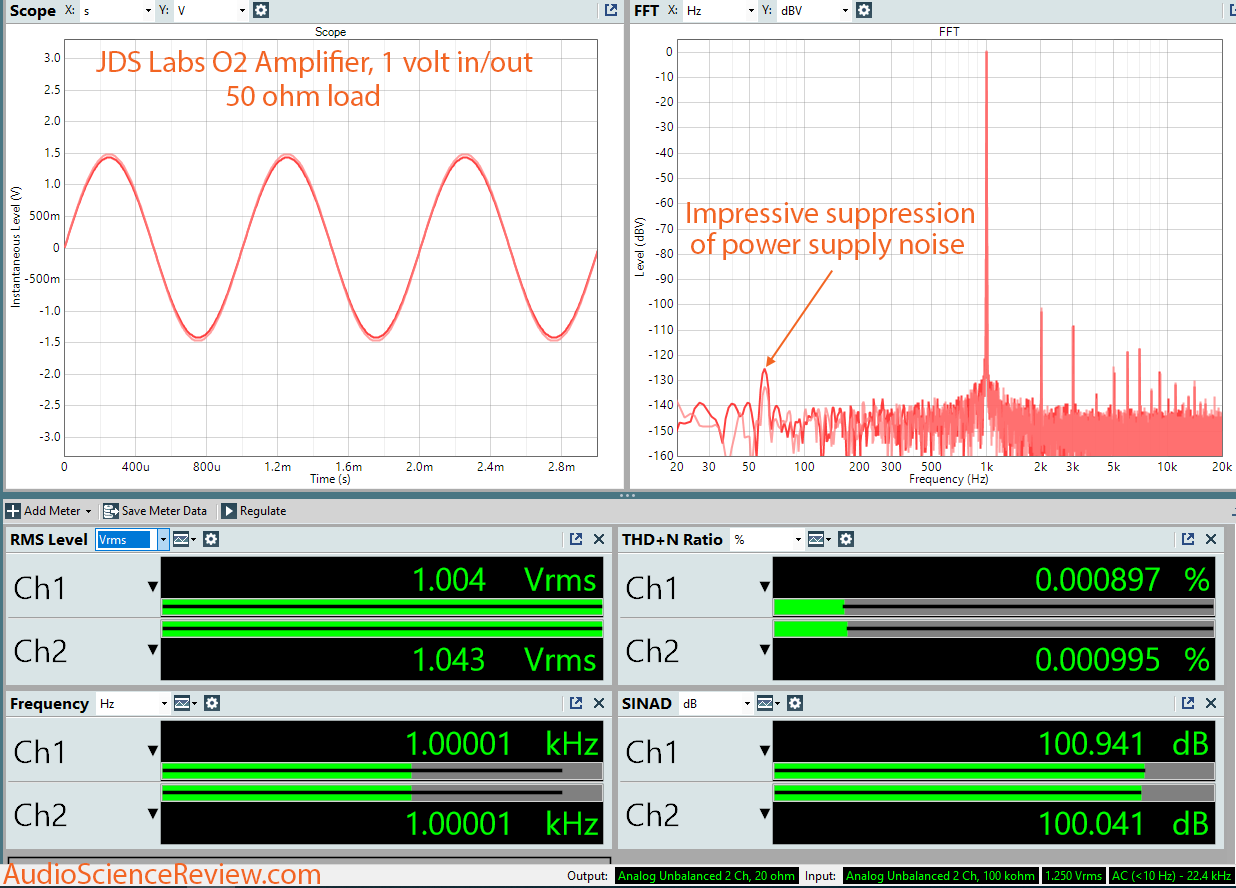
Task: Expand SINAD Ch1 channel arrow
Action: (x=765, y=751)
